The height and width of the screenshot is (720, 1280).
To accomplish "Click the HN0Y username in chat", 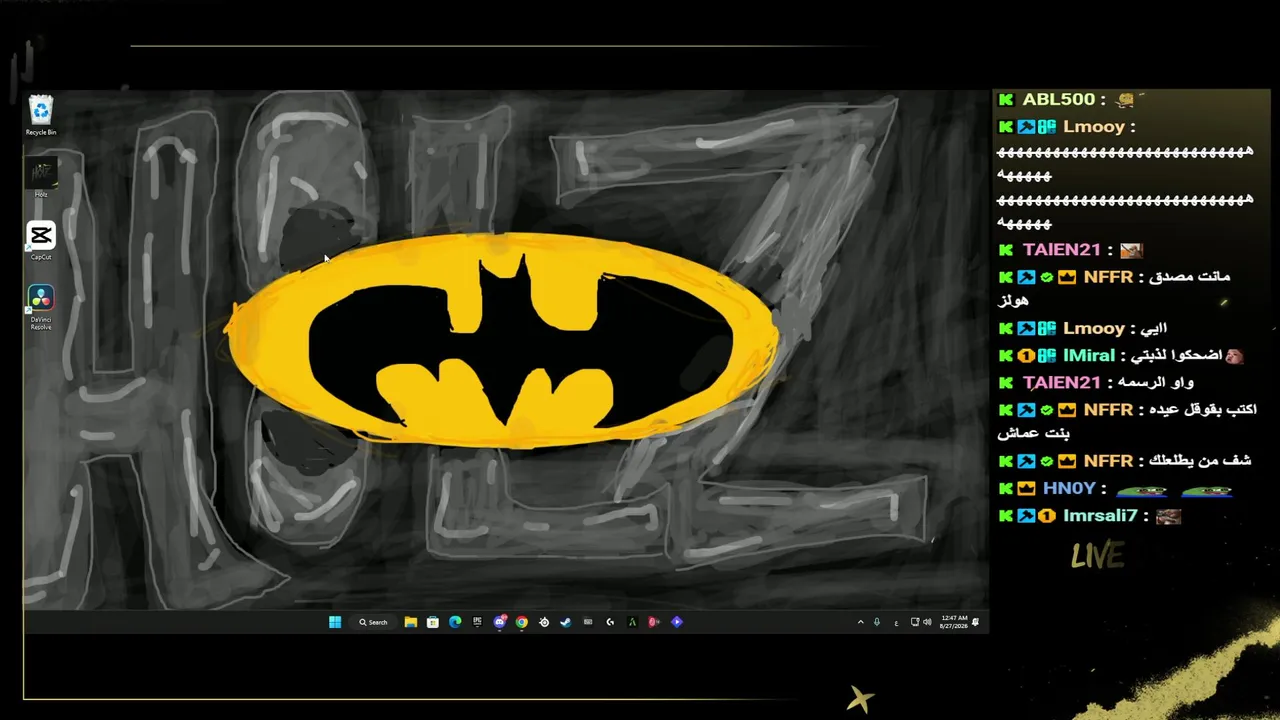I will (x=1069, y=488).
